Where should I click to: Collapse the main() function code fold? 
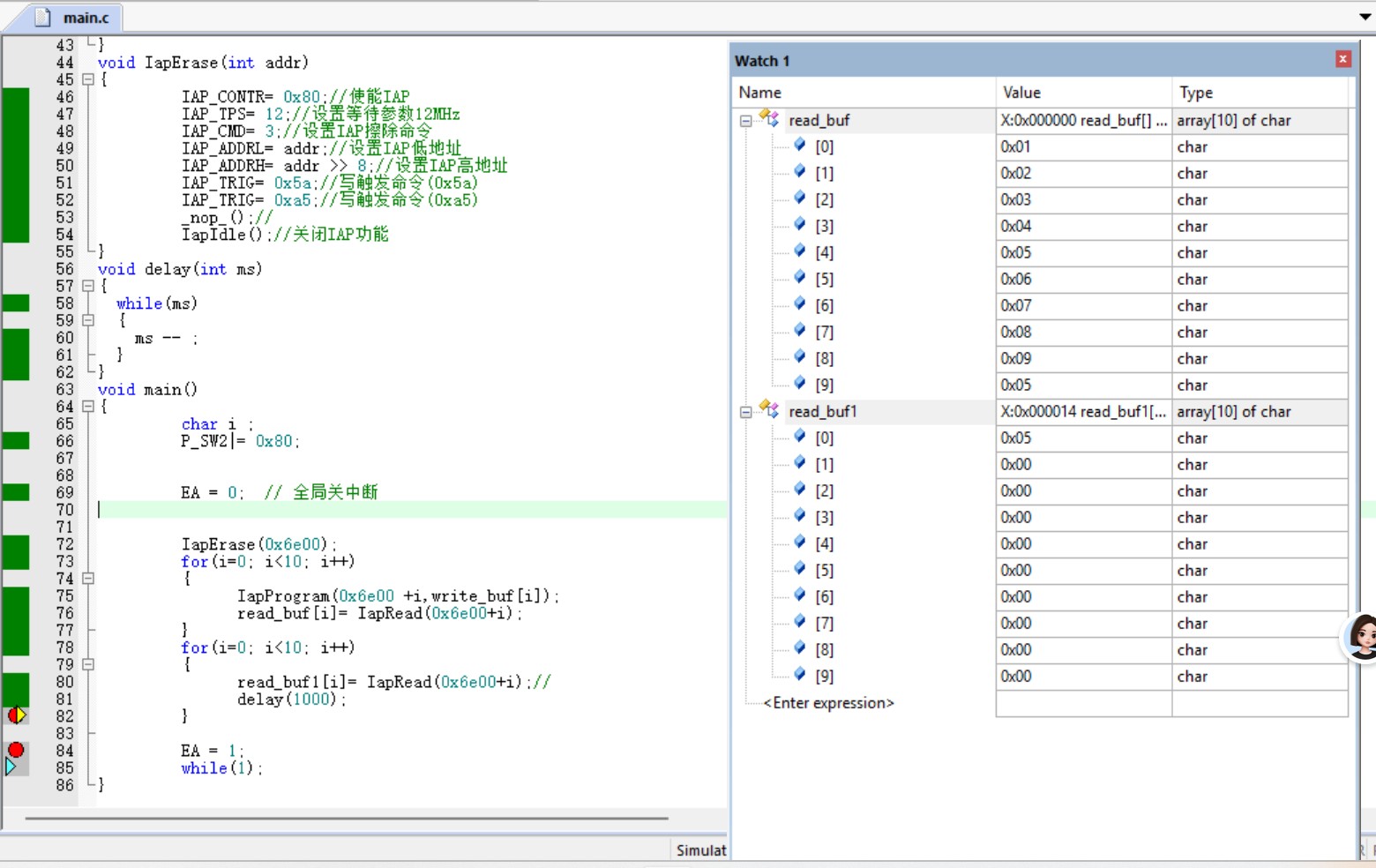click(88, 407)
